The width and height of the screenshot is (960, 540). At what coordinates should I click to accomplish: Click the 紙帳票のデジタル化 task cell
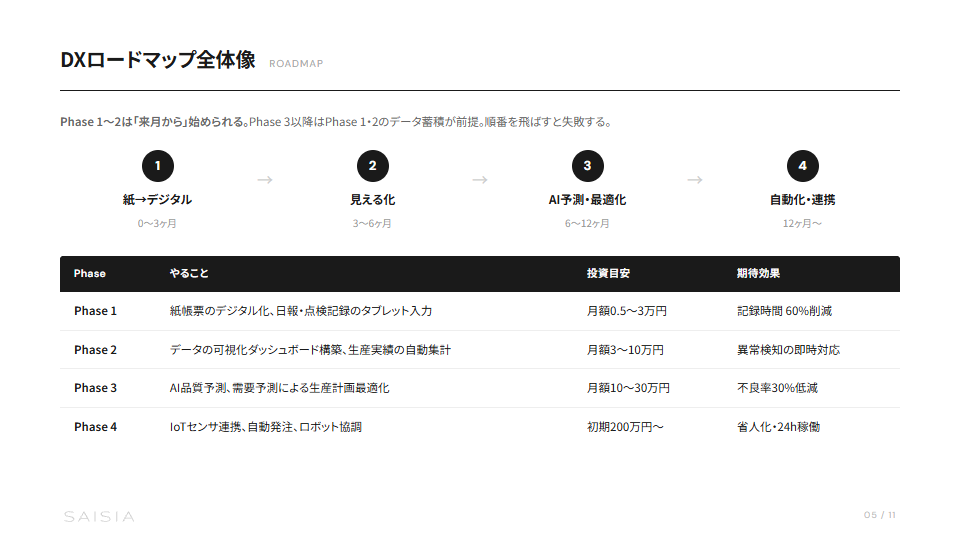point(301,311)
